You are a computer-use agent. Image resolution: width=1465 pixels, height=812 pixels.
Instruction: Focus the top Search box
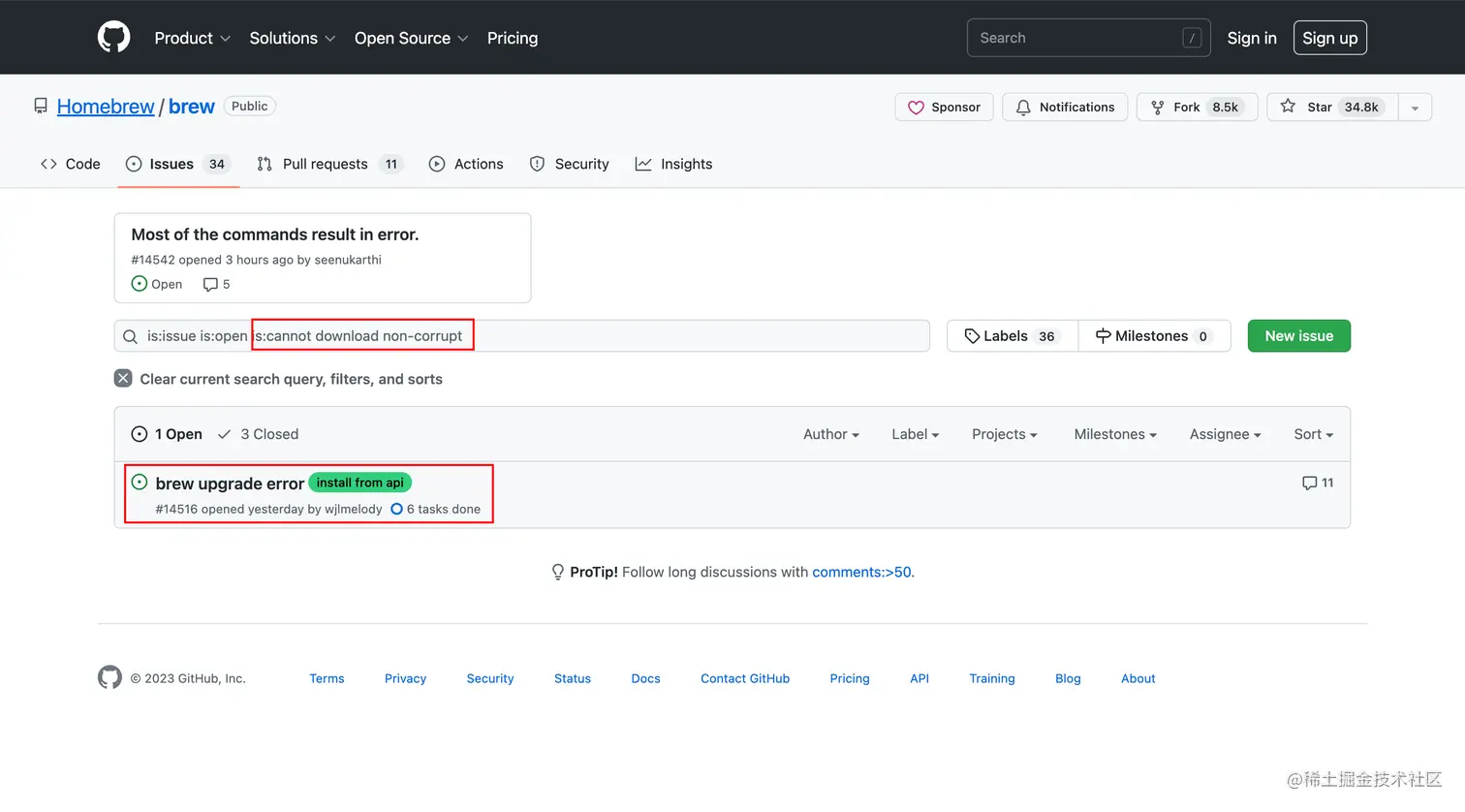[1088, 38]
